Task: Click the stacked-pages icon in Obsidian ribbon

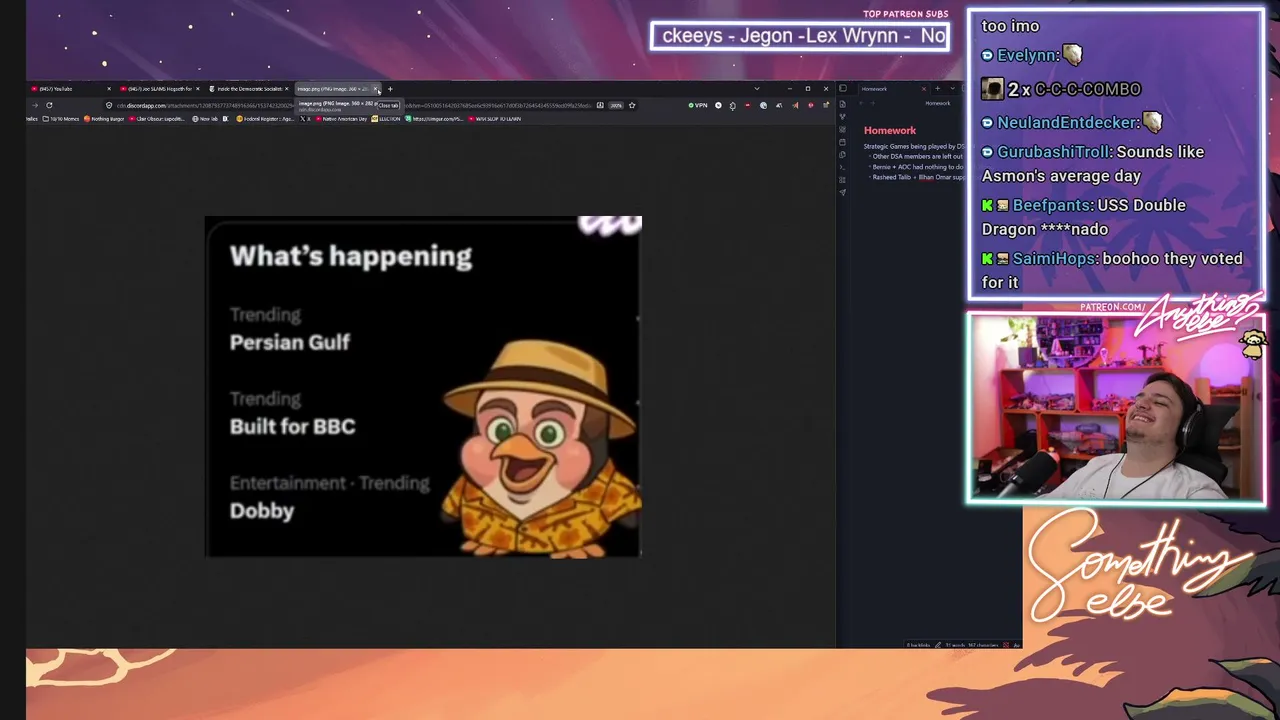Action: 842,155
